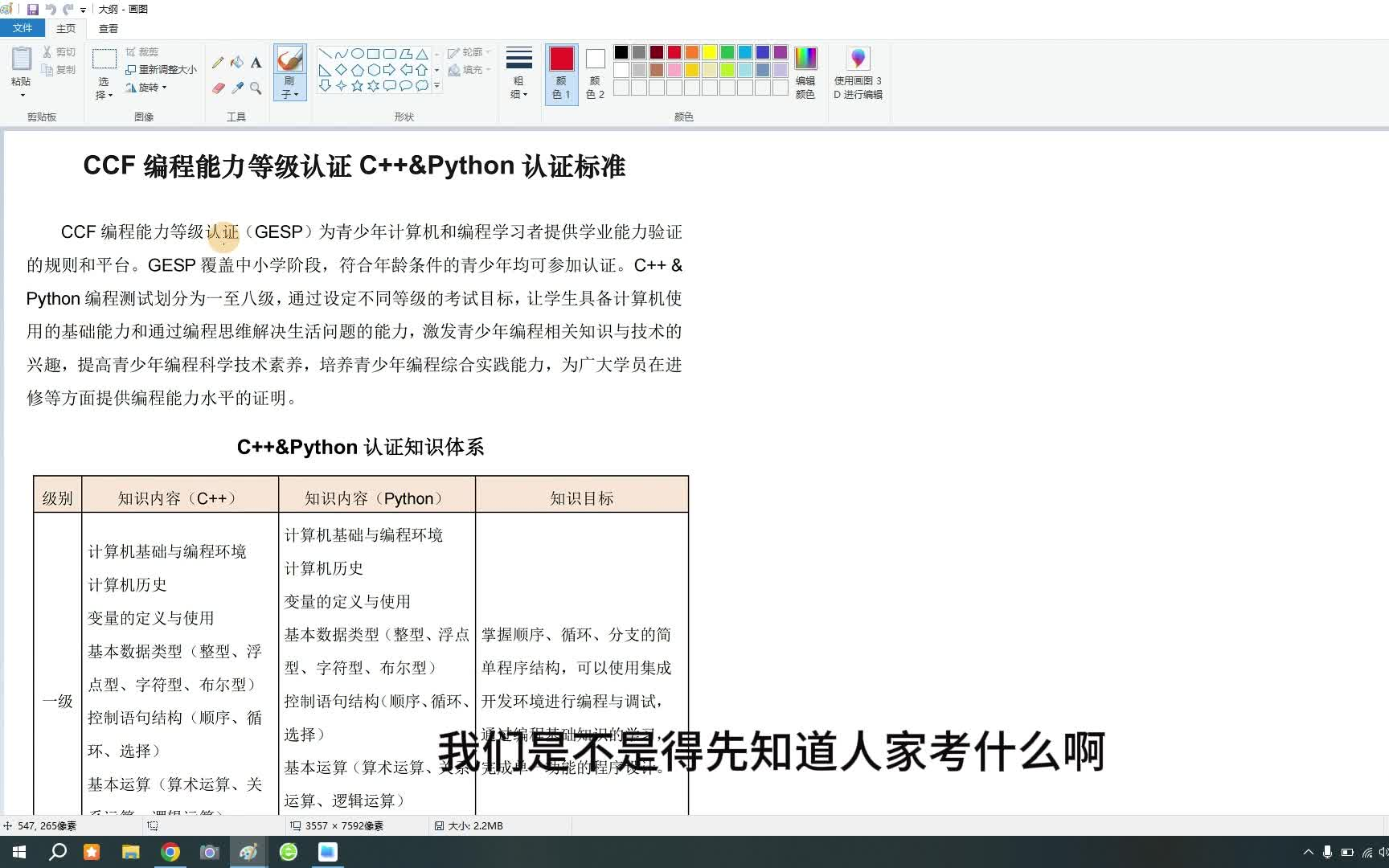Select the Color picker eyedropper tool
Viewport: 1389px width, 868px height.
[x=237, y=88]
